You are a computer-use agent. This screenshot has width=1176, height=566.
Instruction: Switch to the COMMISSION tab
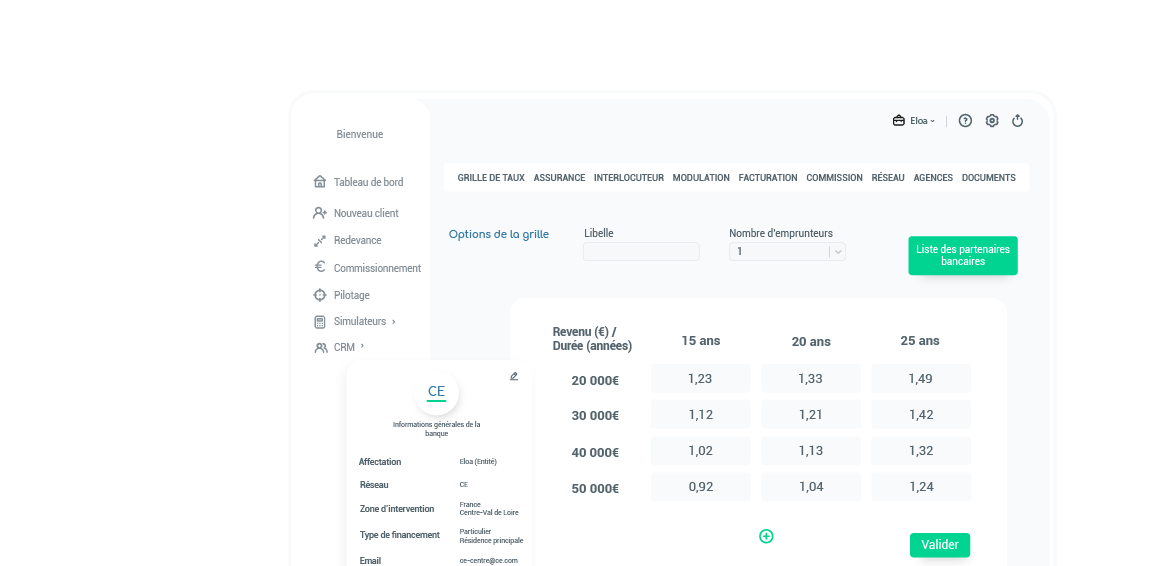pyautogui.click(x=835, y=178)
